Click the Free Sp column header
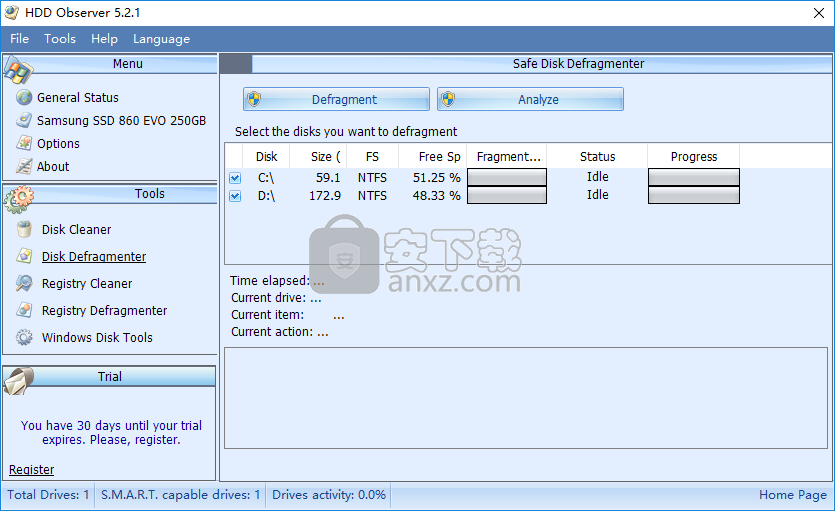Viewport: 835px width, 511px height. (x=432, y=156)
